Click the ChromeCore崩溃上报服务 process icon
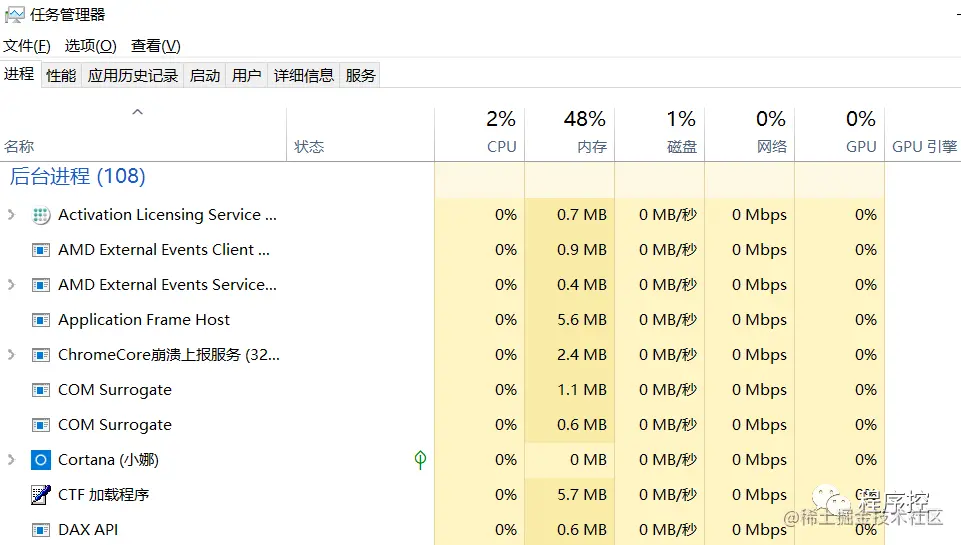 pos(40,355)
